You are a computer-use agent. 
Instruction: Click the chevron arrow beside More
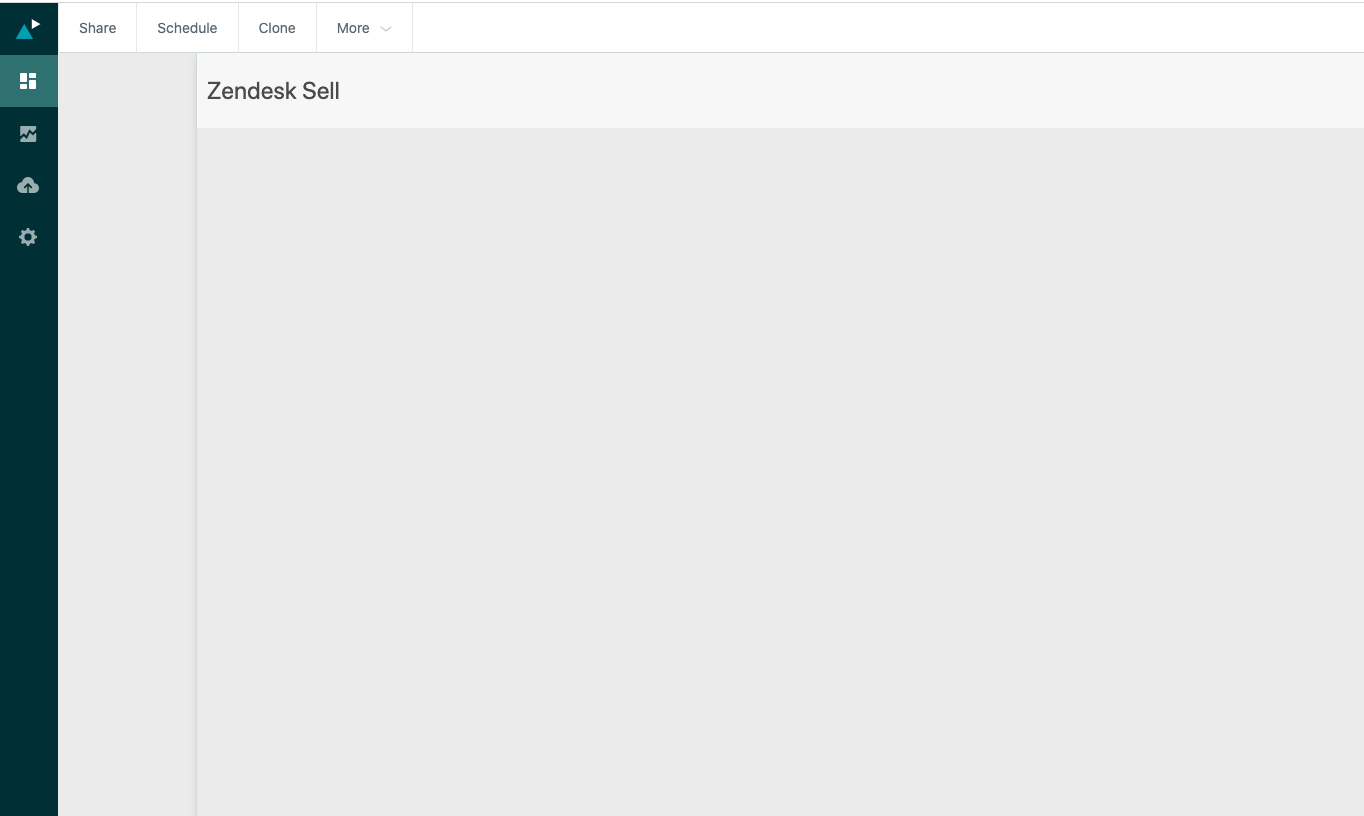tap(386, 29)
